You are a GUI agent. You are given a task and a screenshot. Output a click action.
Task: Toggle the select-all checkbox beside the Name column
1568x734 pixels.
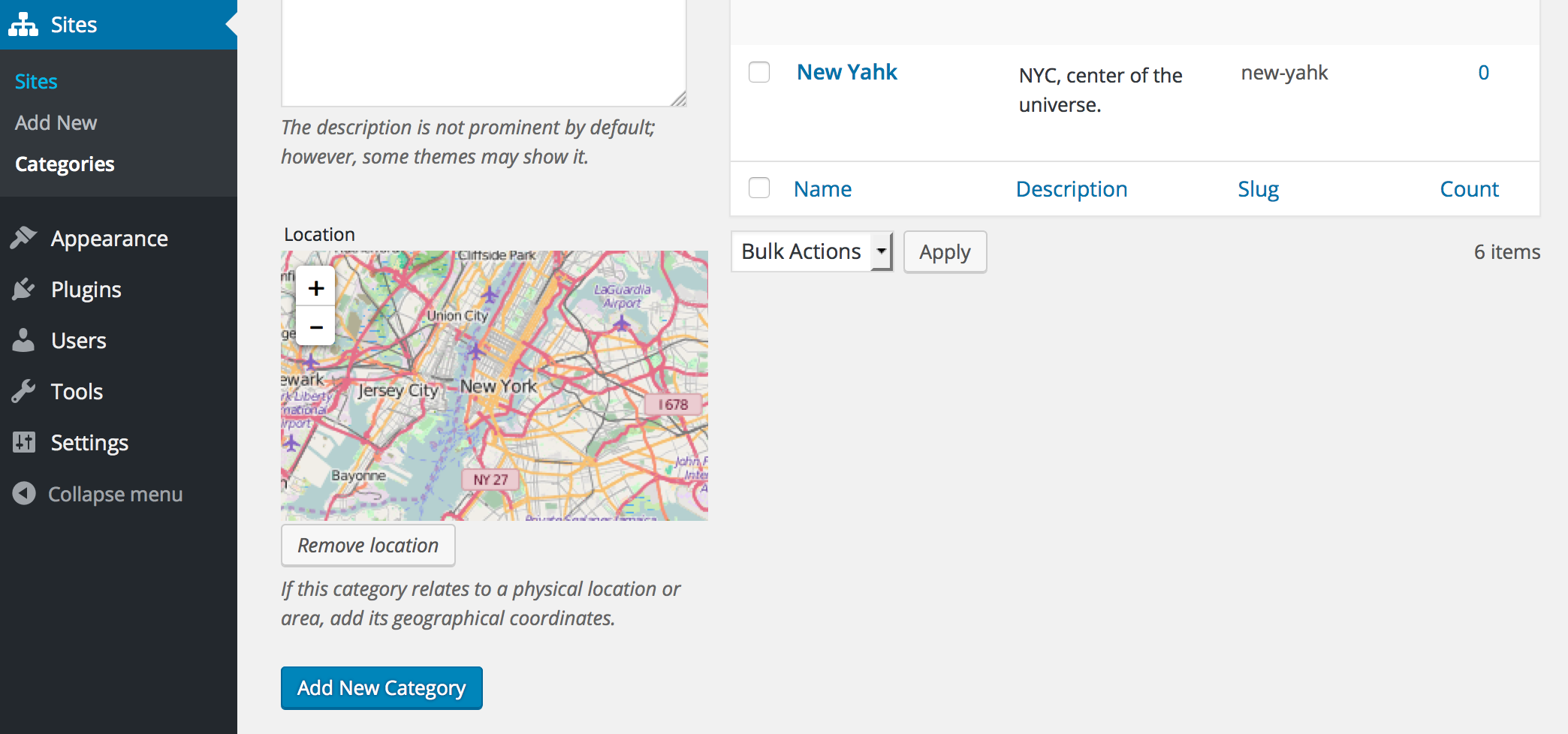coord(759,188)
